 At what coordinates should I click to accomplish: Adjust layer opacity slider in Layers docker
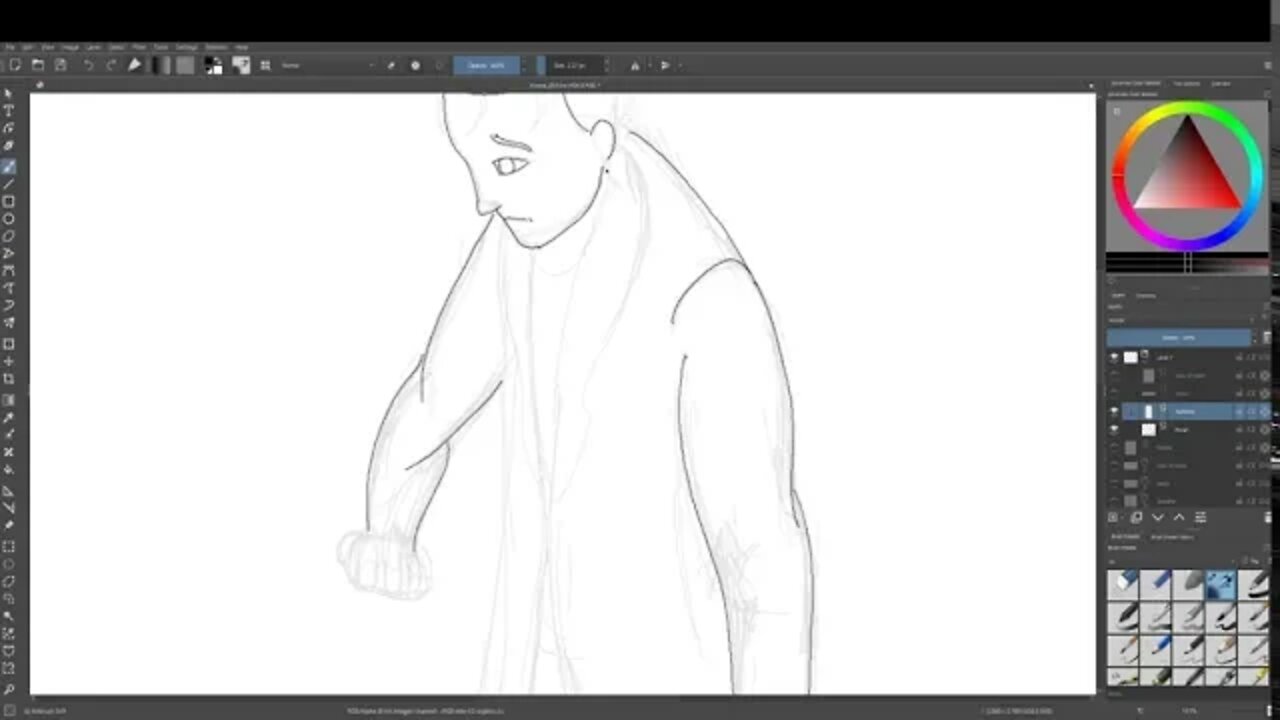[1179, 338]
